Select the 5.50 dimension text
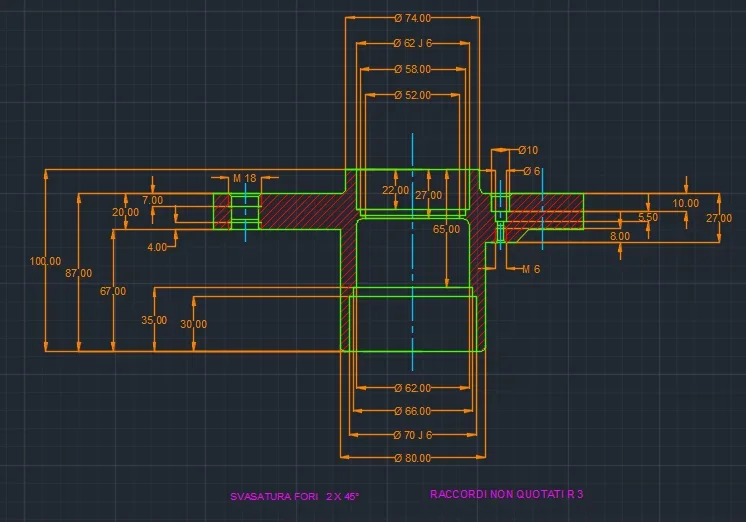The width and height of the screenshot is (746, 522). [x=648, y=217]
